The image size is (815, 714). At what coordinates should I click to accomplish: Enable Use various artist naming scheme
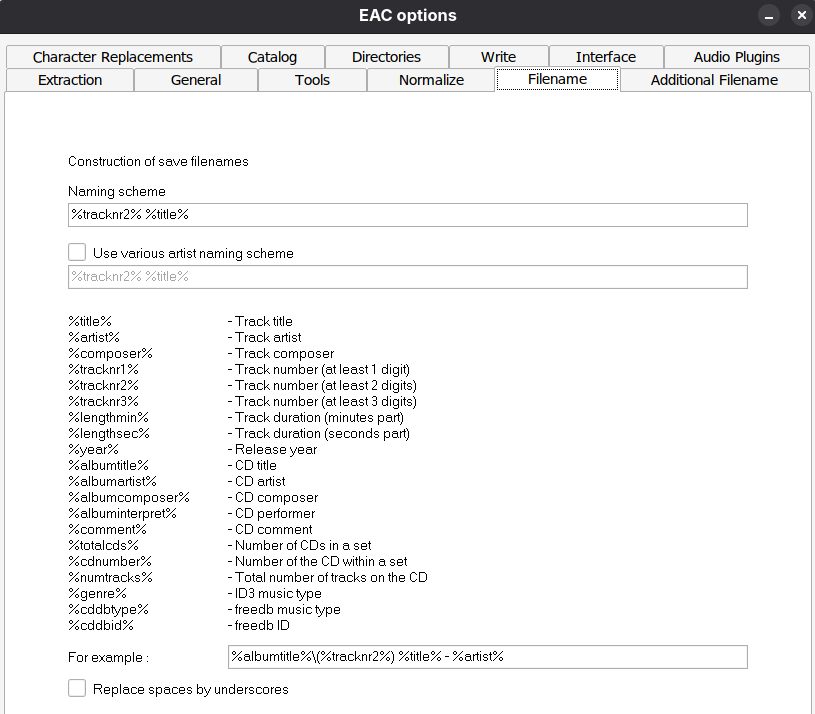coord(77,253)
